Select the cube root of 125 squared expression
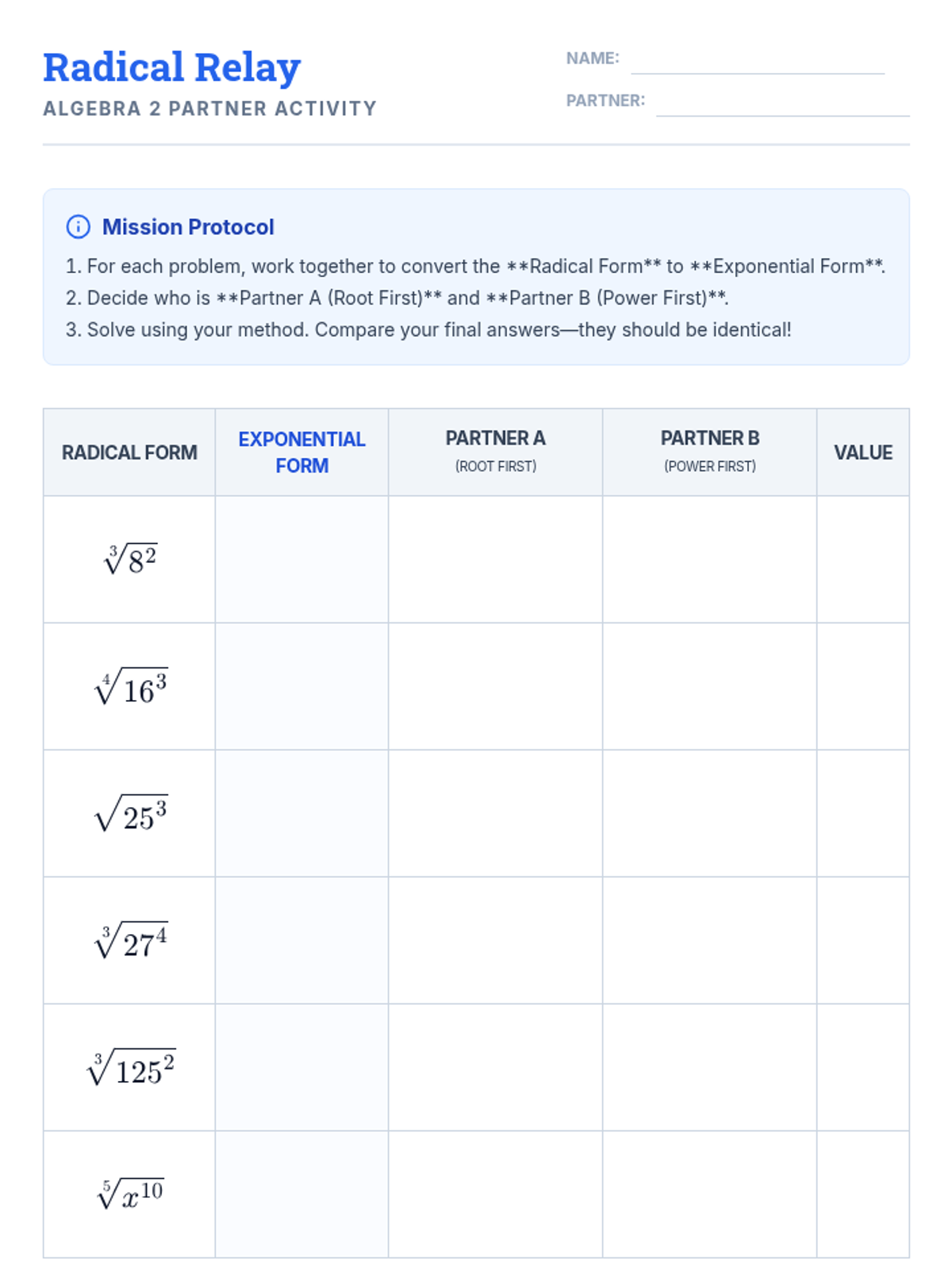 (130, 1068)
